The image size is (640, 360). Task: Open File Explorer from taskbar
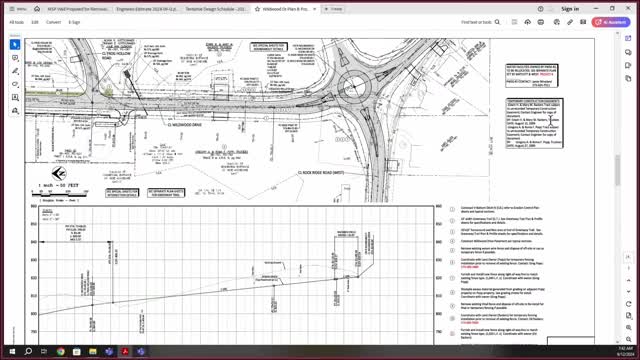pyautogui.click(x=93, y=351)
